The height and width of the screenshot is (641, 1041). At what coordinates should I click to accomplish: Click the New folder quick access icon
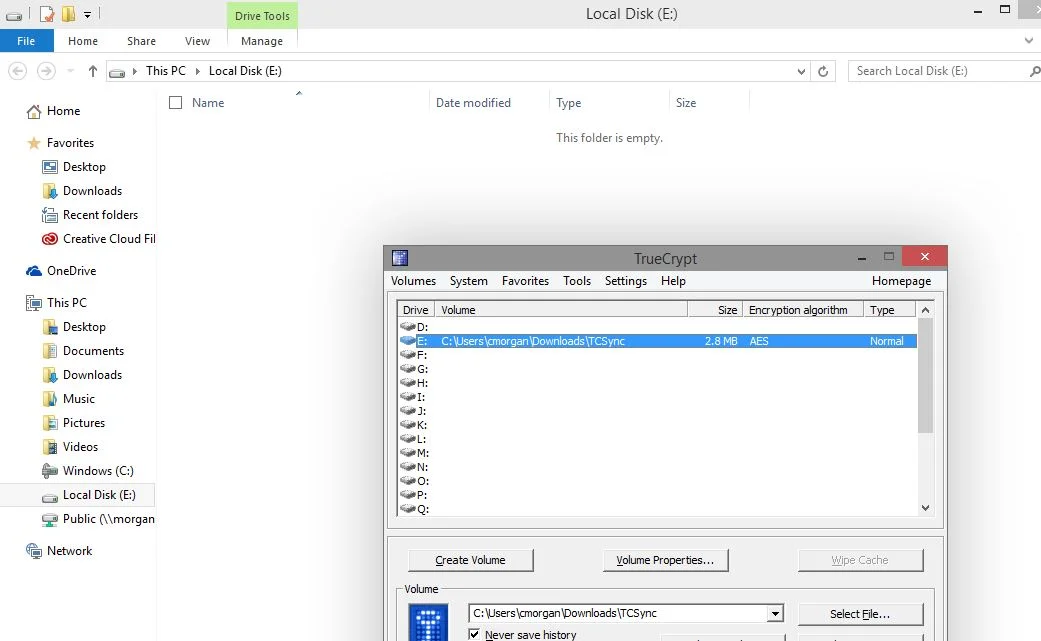[68, 14]
